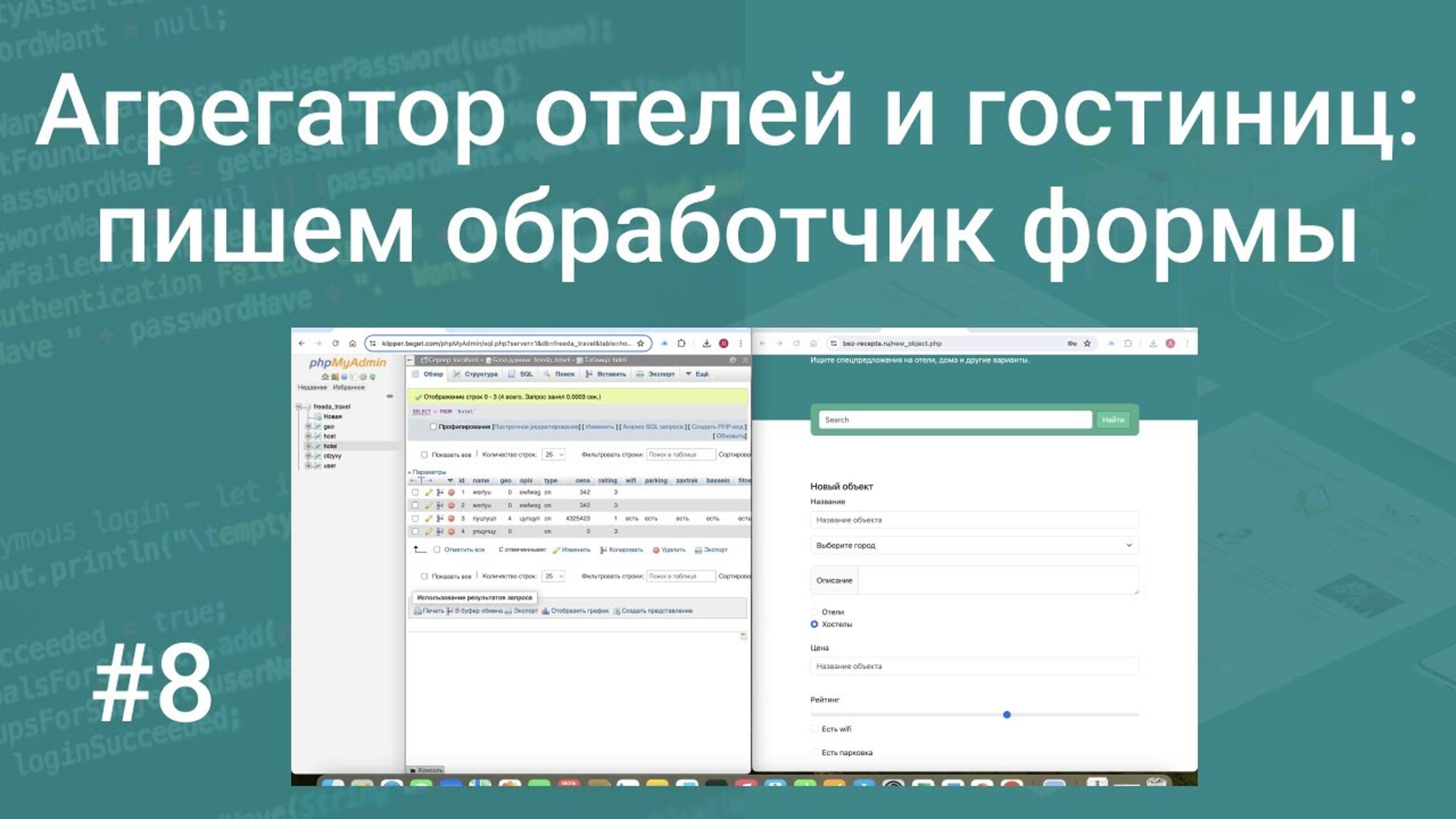Click the Создать PHP-код link
Screen dimensions: 1456x819
[x=717, y=427]
